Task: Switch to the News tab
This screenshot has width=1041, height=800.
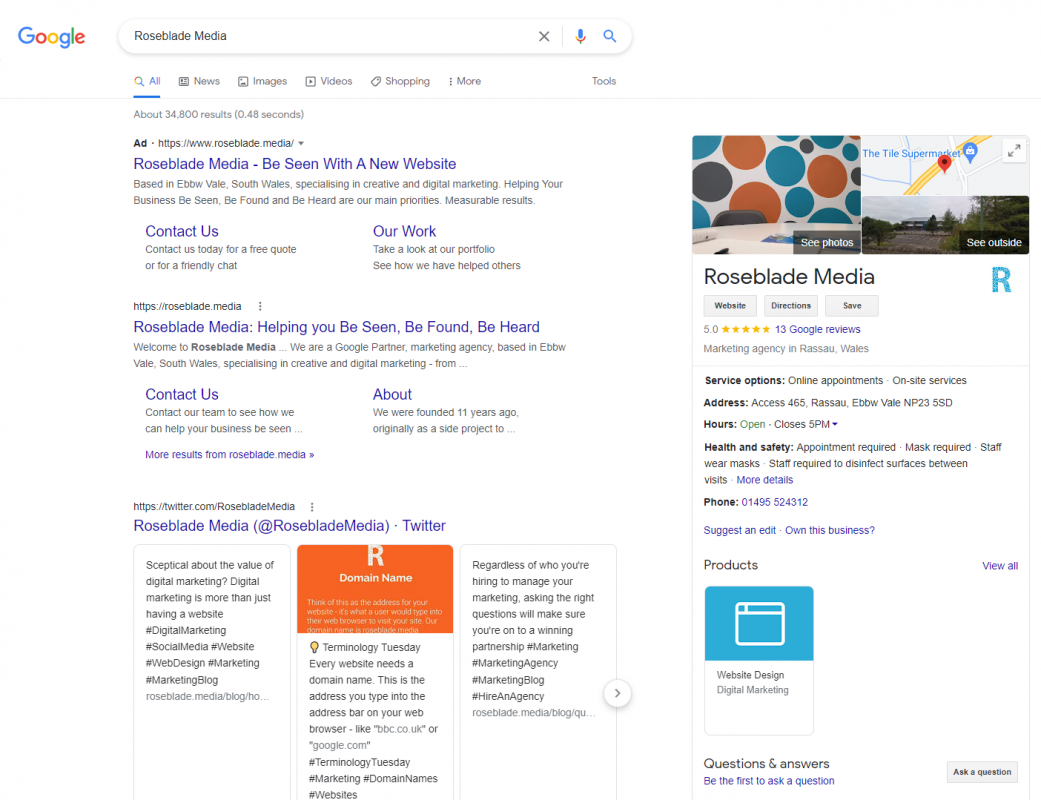Action: [x=199, y=81]
